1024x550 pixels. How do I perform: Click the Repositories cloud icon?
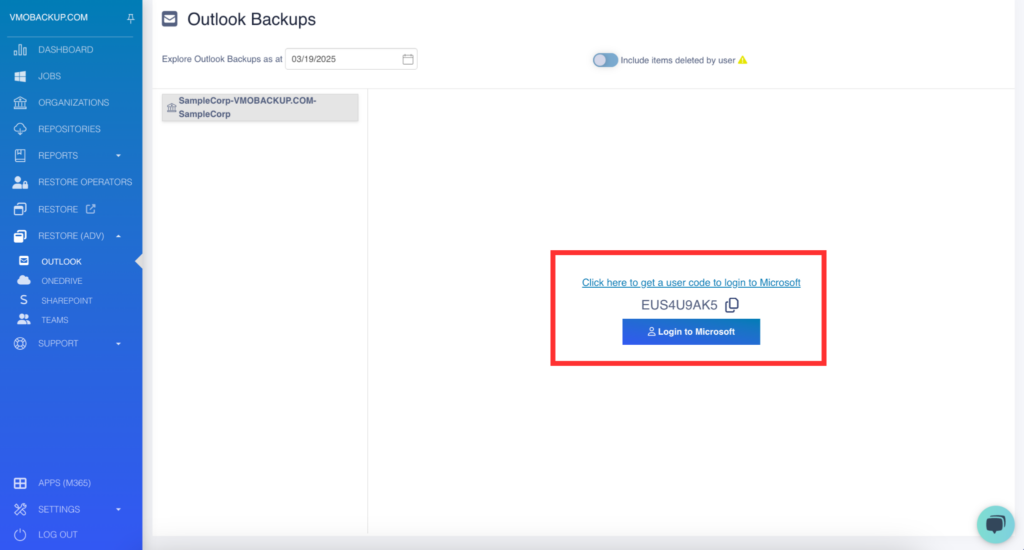(x=20, y=129)
